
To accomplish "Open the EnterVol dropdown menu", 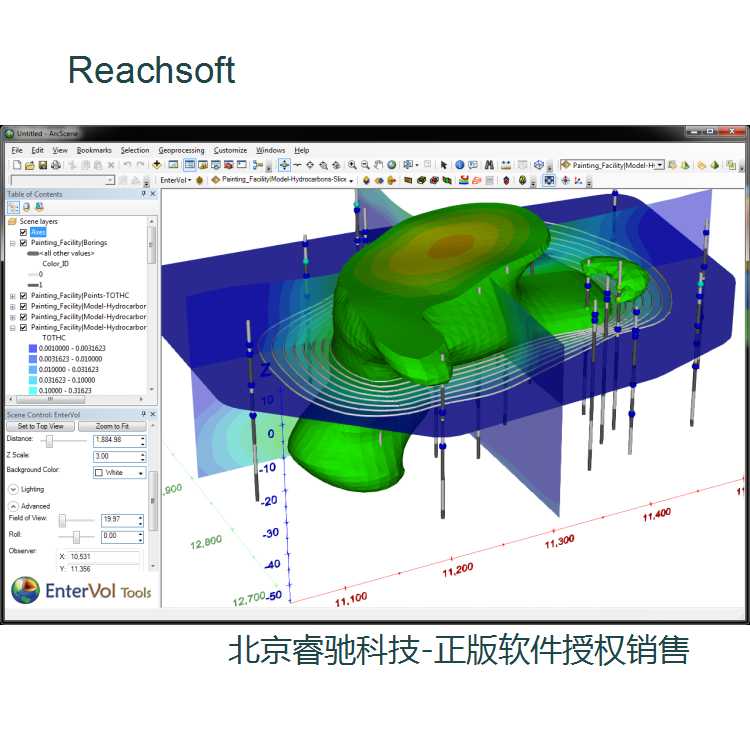I will click(176, 180).
